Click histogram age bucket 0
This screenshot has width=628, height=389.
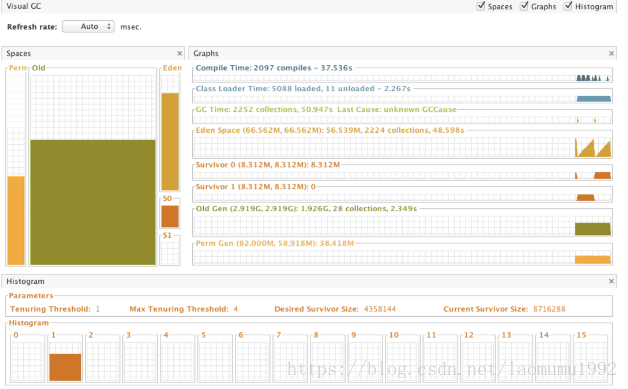click(x=28, y=358)
